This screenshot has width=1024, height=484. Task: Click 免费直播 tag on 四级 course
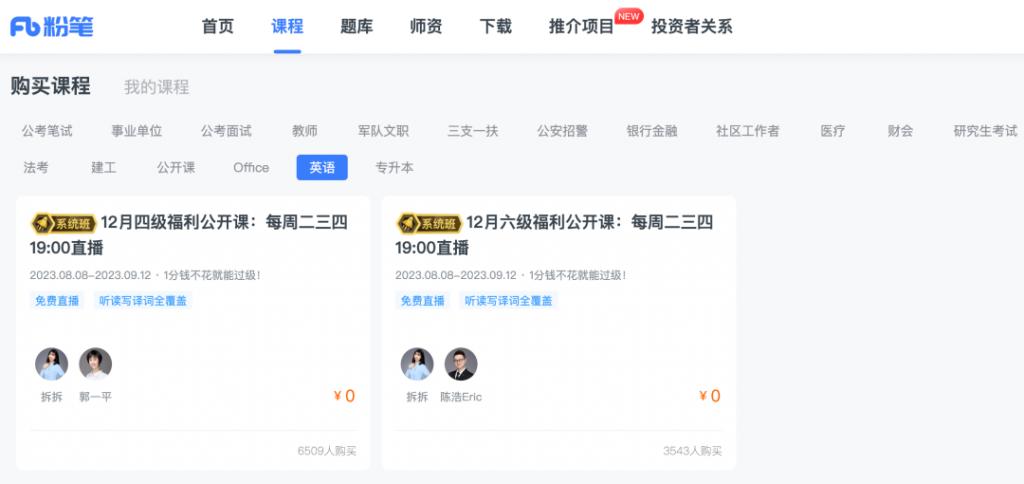pyautogui.click(x=57, y=300)
